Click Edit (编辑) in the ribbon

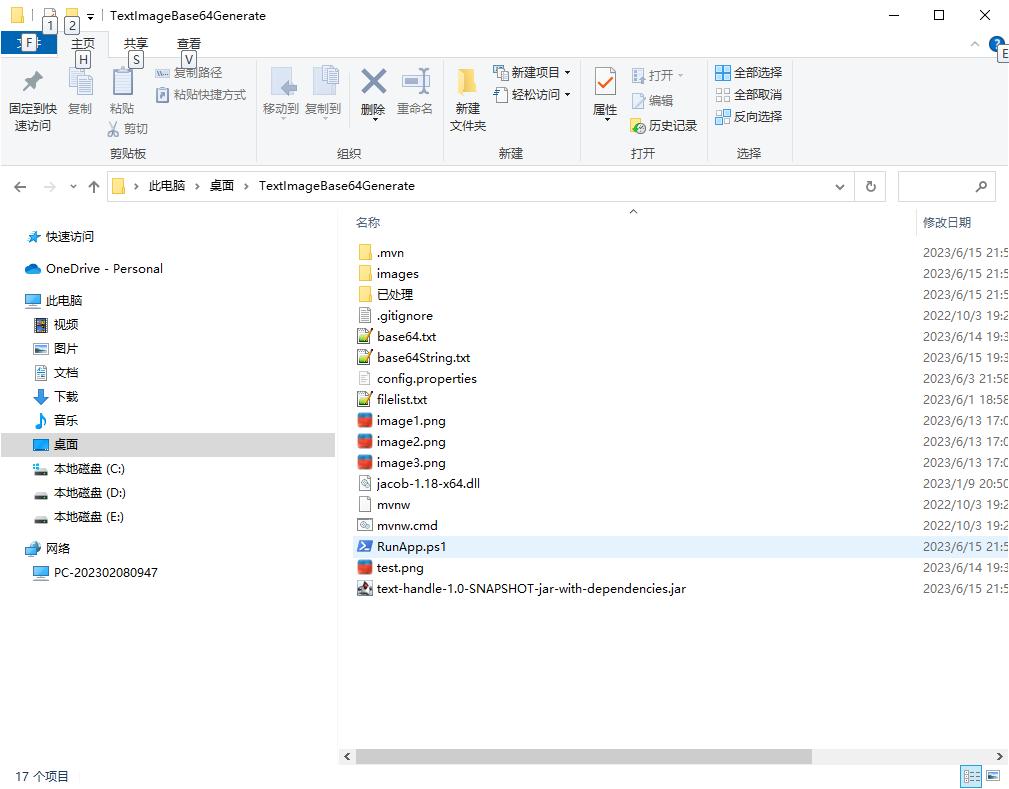tap(652, 100)
